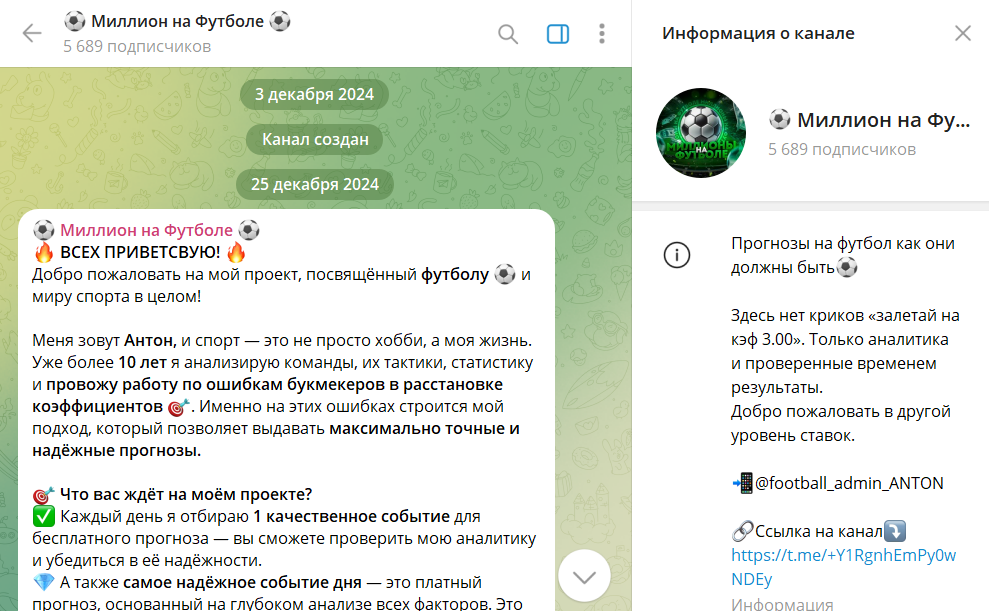Open the Миллион на Футболе header title

click(x=177, y=21)
